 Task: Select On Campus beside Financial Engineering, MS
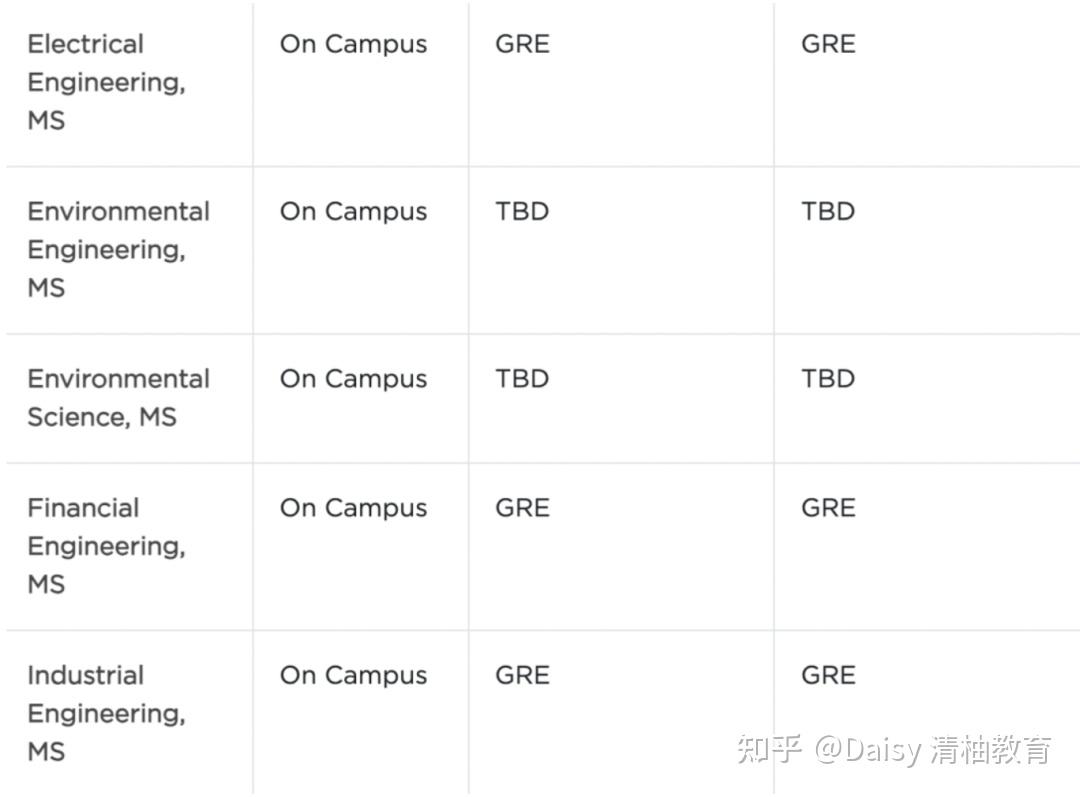point(353,508)
